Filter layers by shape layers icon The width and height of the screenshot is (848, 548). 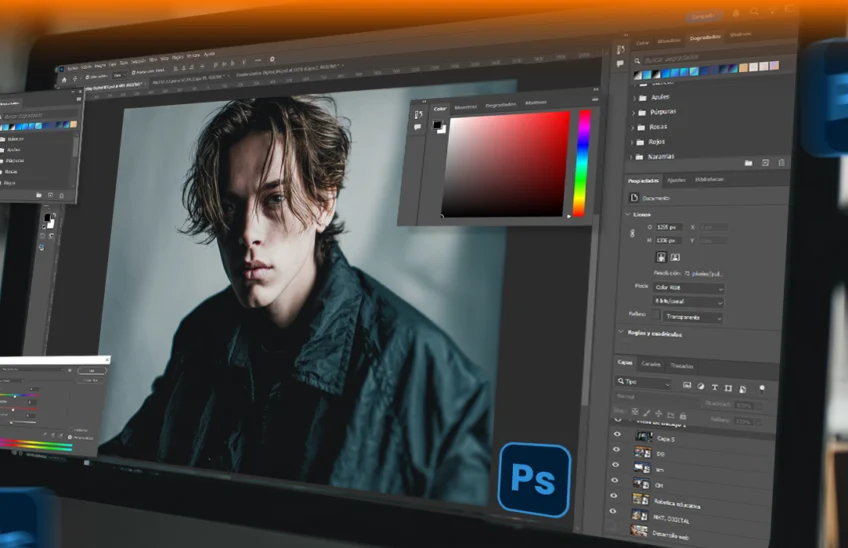pos(728,388)
